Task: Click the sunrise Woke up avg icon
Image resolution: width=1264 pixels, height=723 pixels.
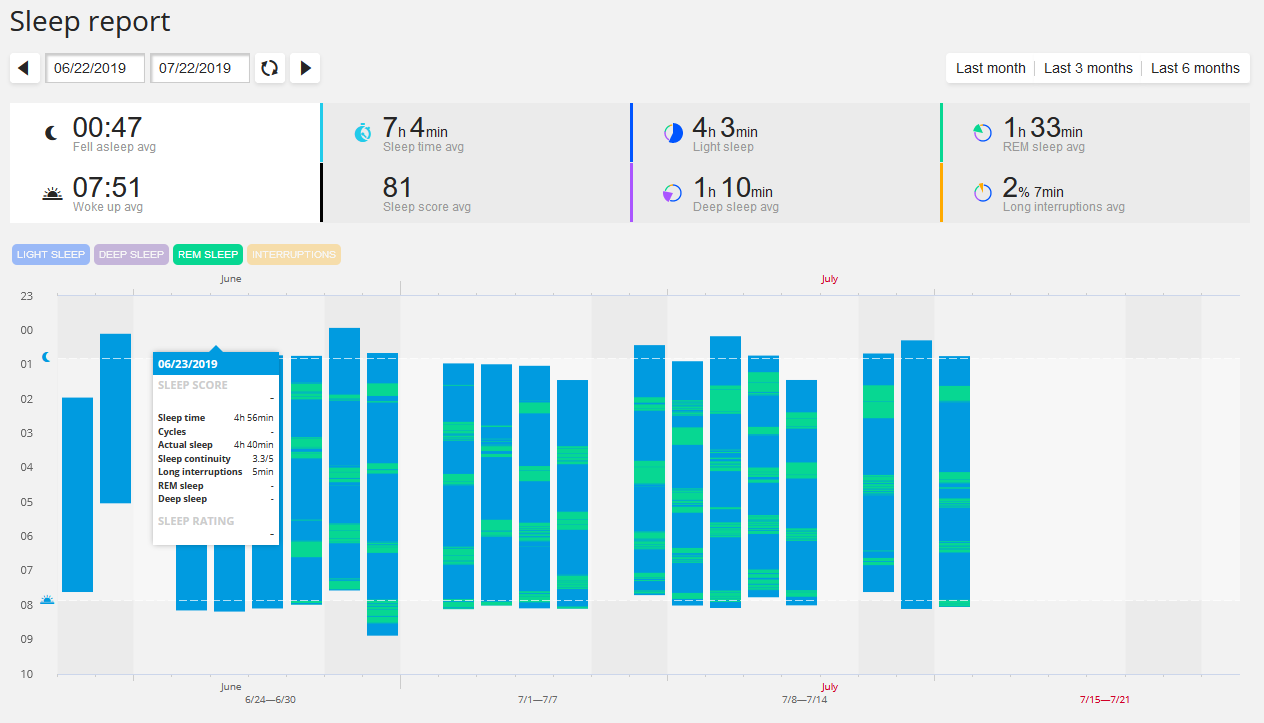Action: [x=52, y=193]
